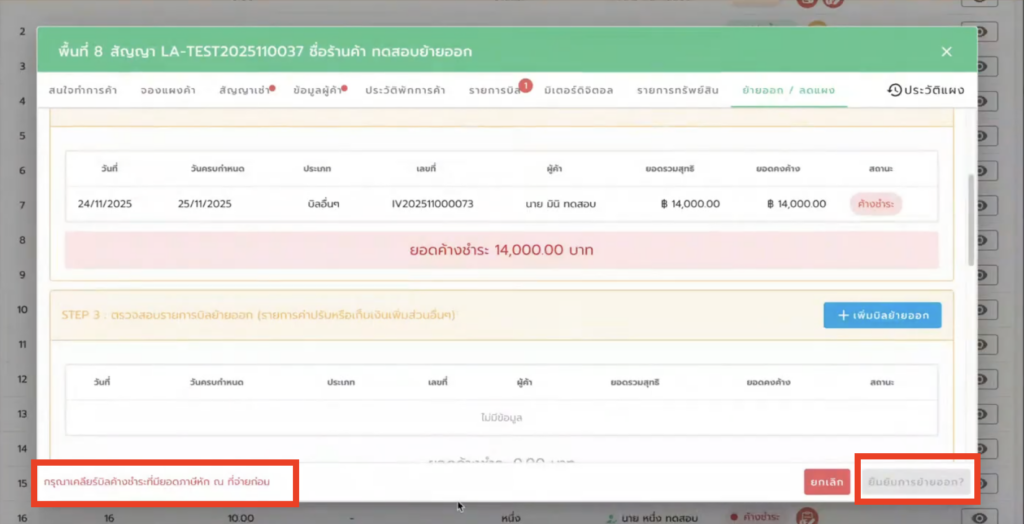This screenshot has width=1024, height=524.
Task: Select the รายการทรัพย์สิน tab
Action: [677, 91]
